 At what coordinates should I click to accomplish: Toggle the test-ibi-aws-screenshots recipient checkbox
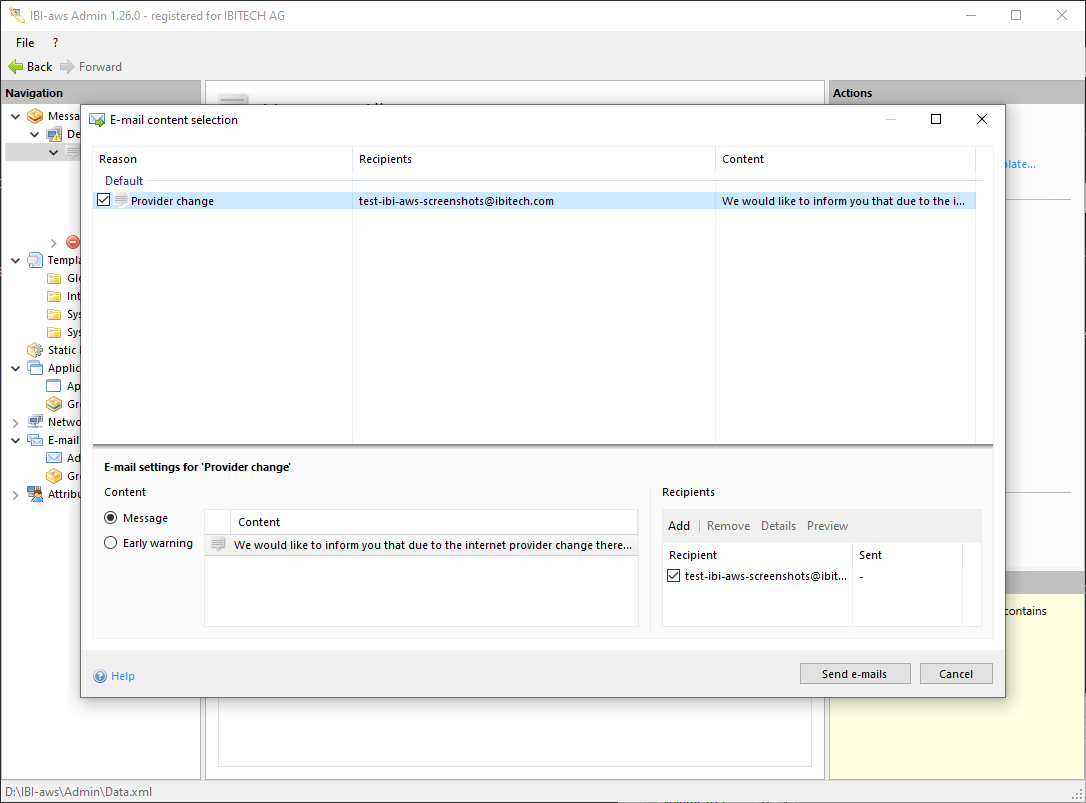(x=674, y=576)
